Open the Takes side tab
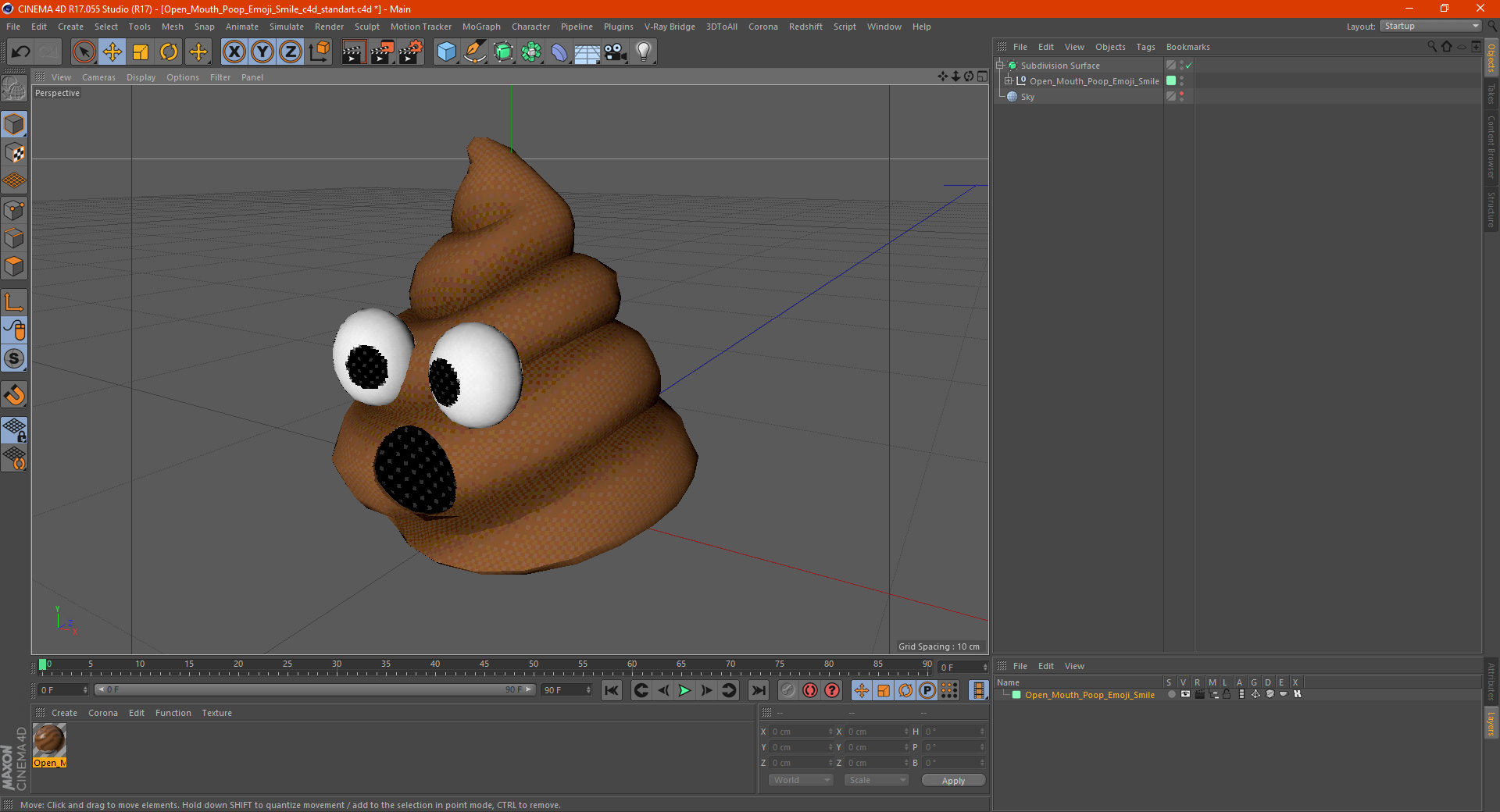This screenshot has height=812, width=1500. click(1491, 94)
